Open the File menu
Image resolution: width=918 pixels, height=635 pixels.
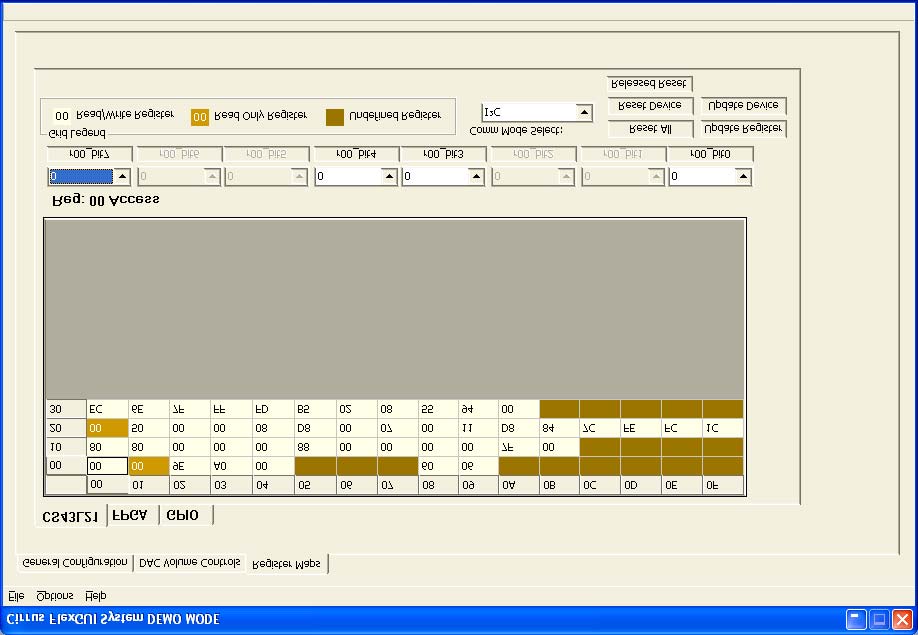[x=15, y=595]
